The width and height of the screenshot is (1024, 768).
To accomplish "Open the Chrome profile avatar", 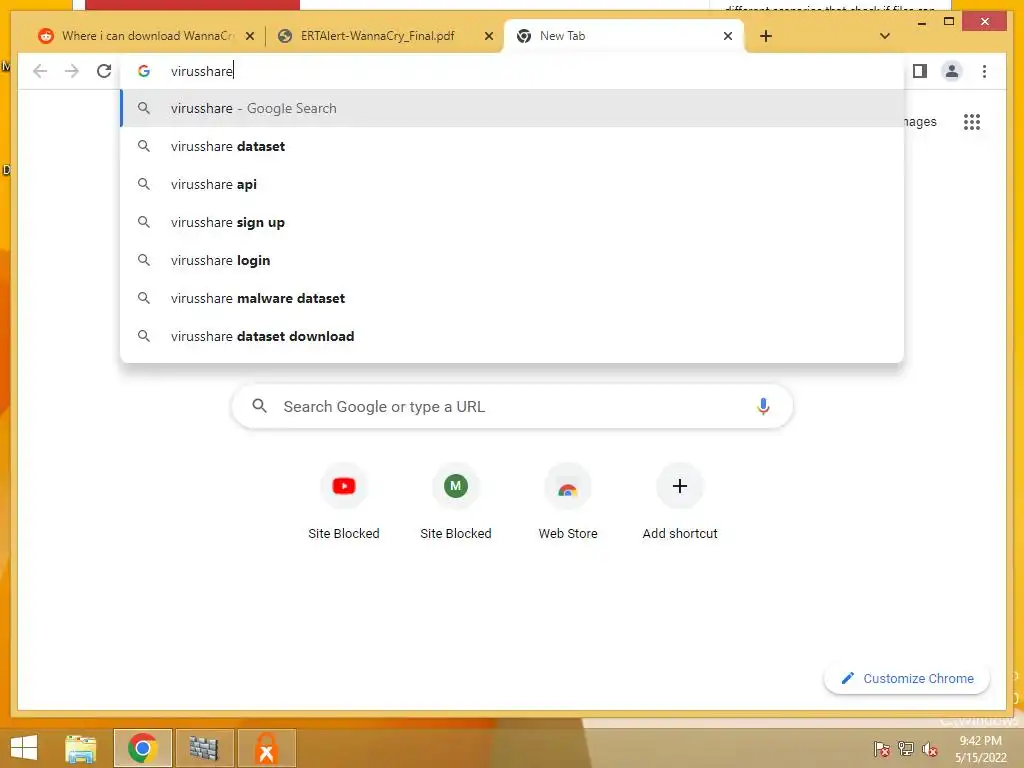I will [x=952, y=71].
